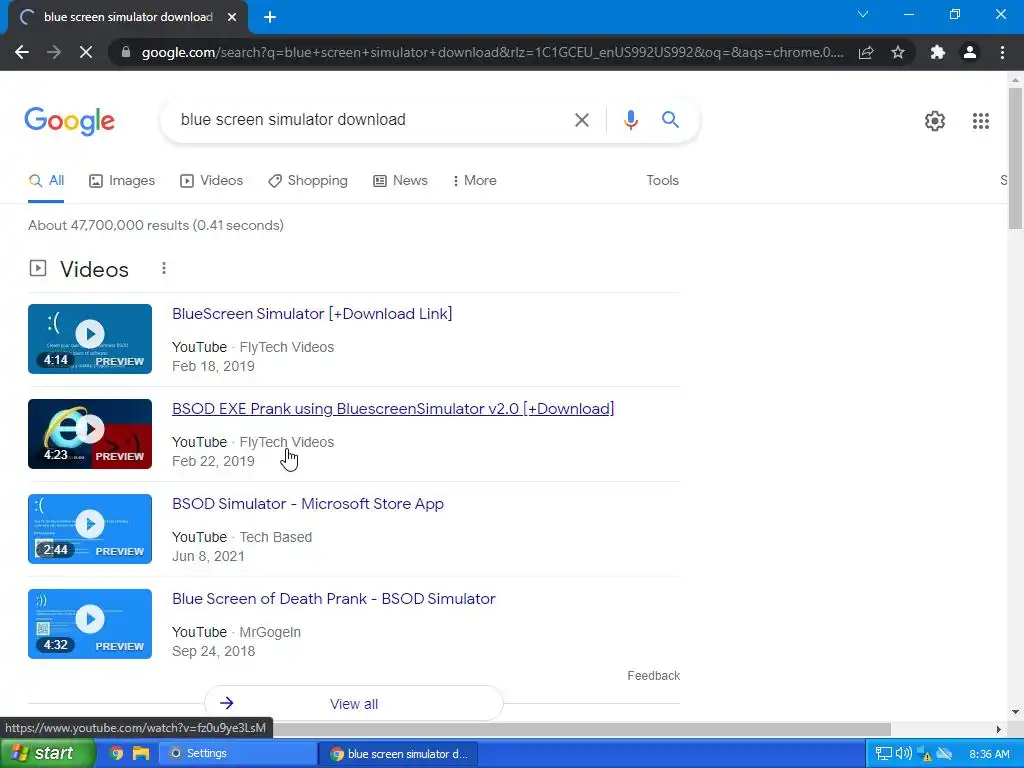
Task: Close the blue screen simulator tab
Action: pos(232,17)
